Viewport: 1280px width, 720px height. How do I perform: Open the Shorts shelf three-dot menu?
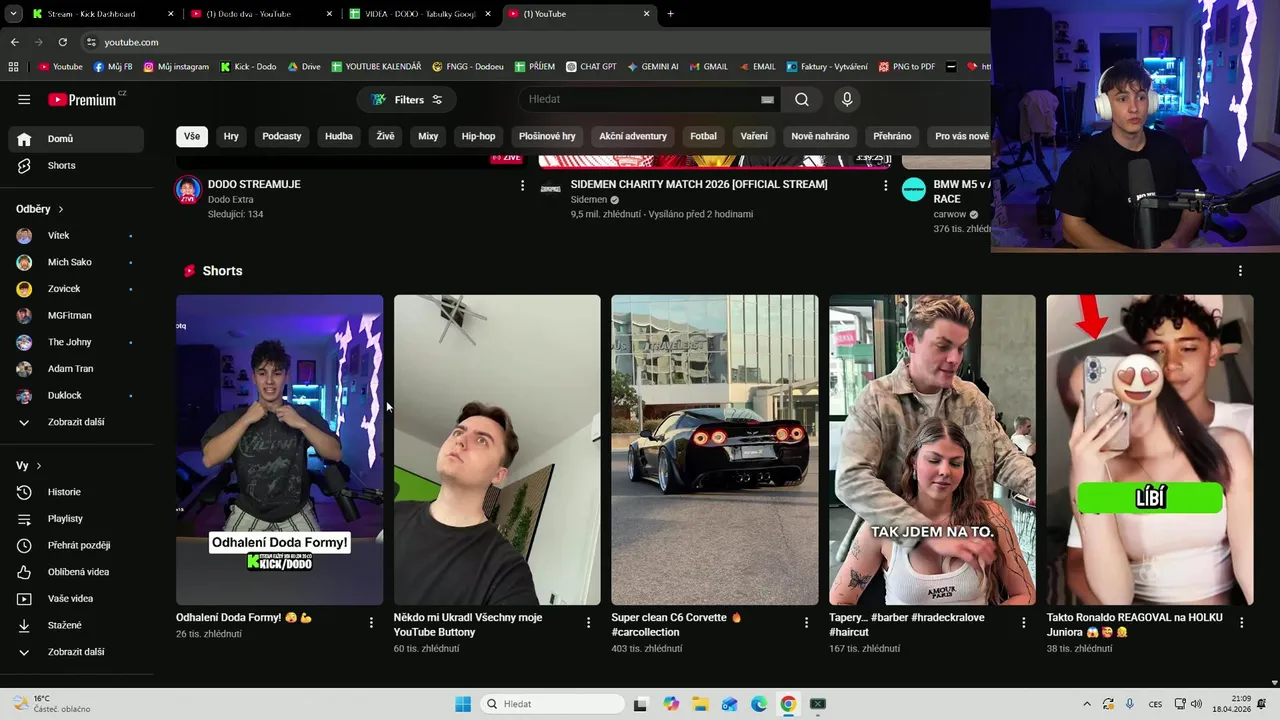1240,271
